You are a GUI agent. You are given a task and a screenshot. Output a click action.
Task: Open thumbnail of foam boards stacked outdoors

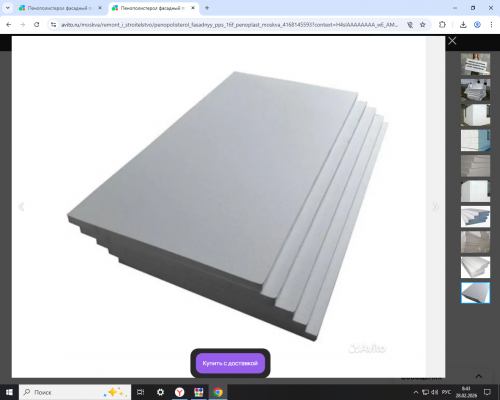pyautogui.click(x=475, y=90)
